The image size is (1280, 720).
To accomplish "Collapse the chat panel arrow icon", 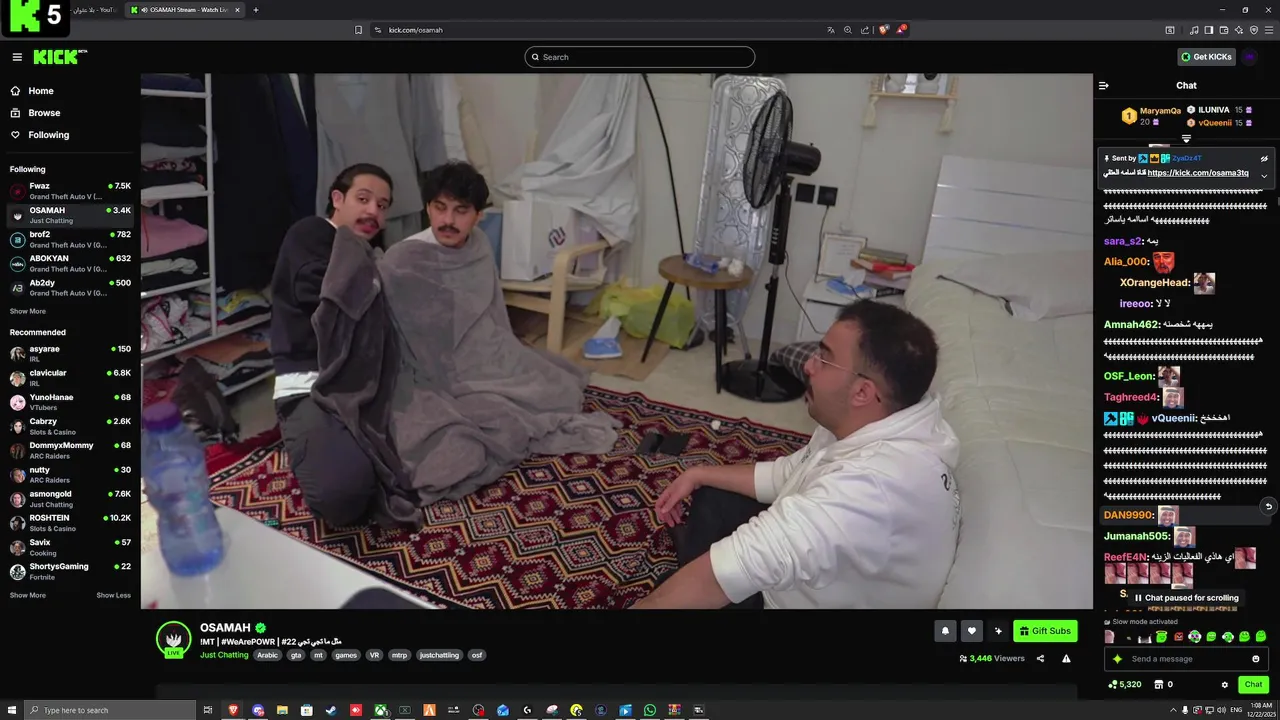I will 1104,85.
